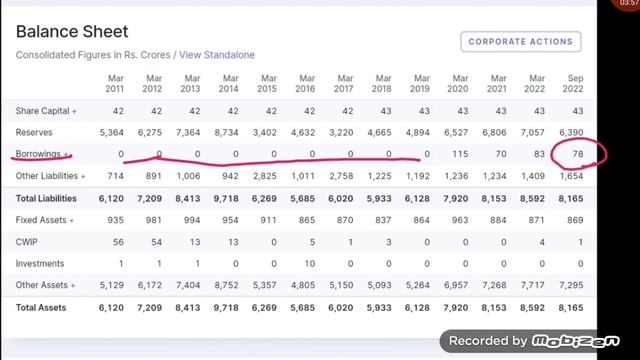Click the Reserves row label
640x360 pixels.
tap(34, 132)
